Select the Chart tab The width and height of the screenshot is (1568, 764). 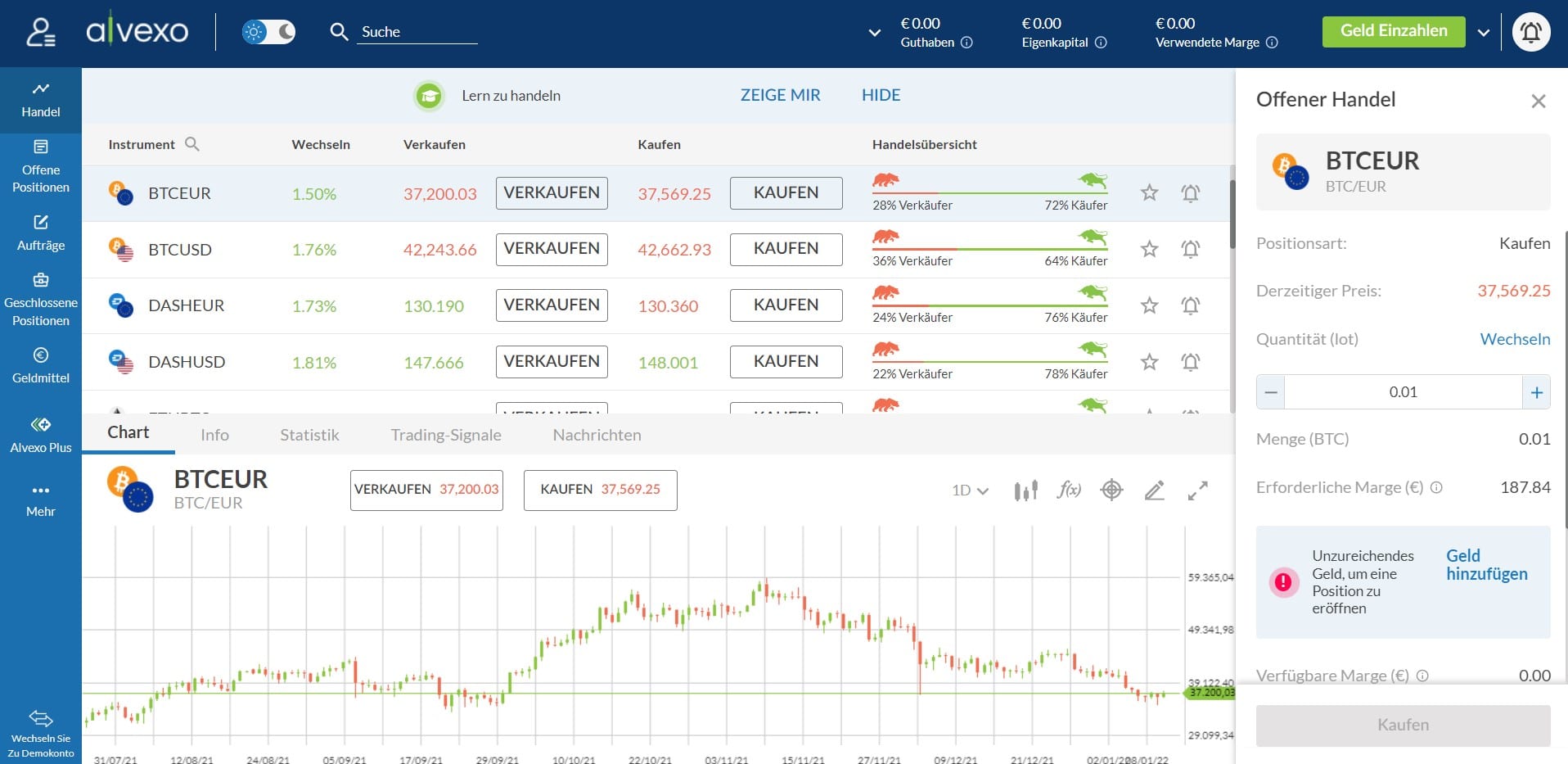(128, 433)
